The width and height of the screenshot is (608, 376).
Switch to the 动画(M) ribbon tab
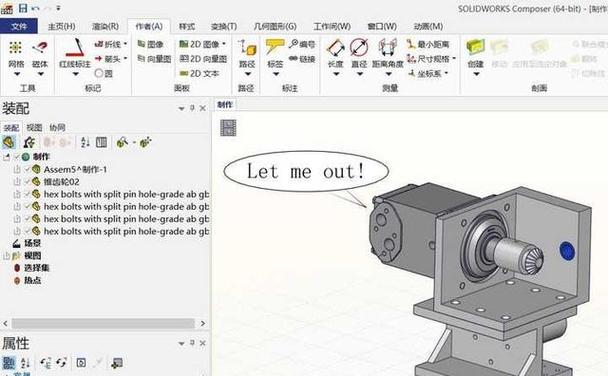click(428, 26)
